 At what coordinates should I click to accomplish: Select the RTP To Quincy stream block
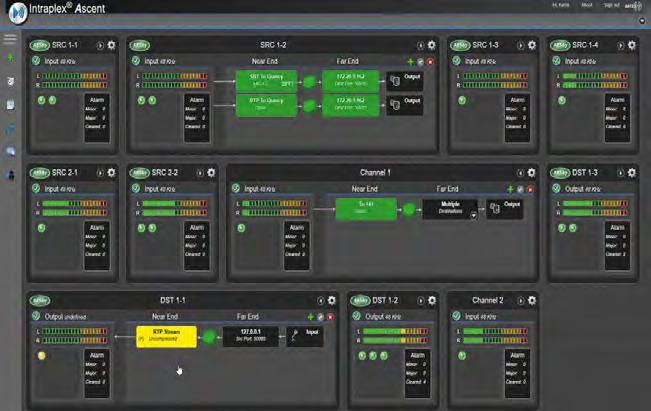(266, 105)
